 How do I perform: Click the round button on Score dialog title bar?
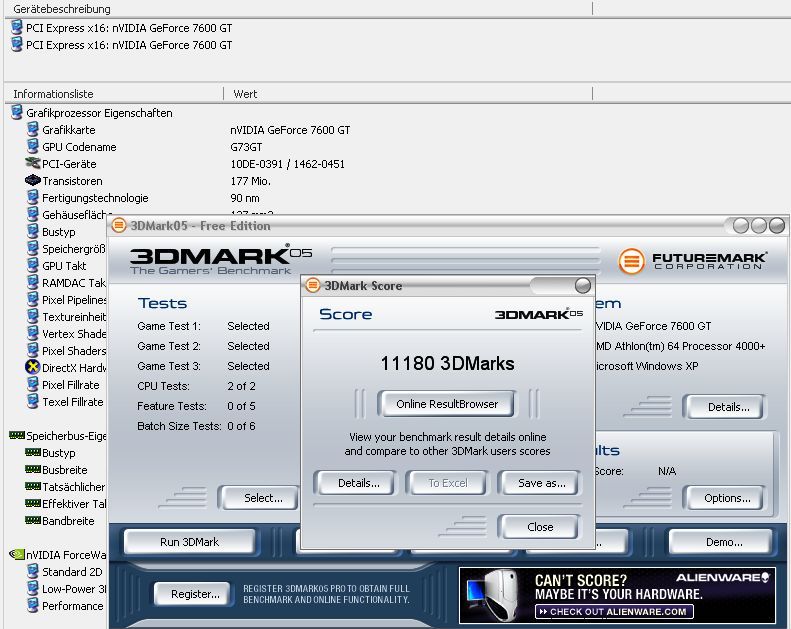click(583, 285)
